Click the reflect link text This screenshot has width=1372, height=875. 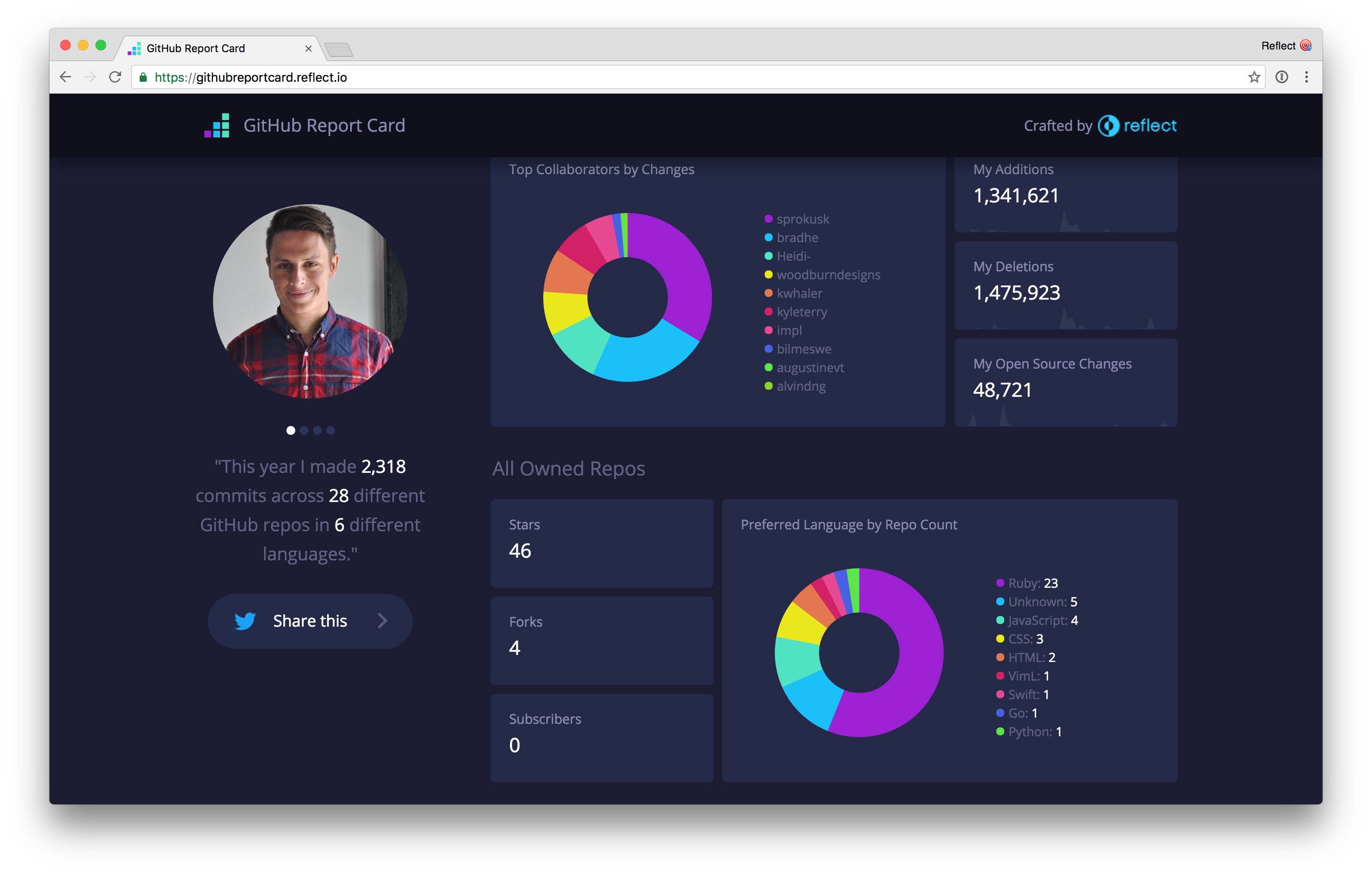1150,126
